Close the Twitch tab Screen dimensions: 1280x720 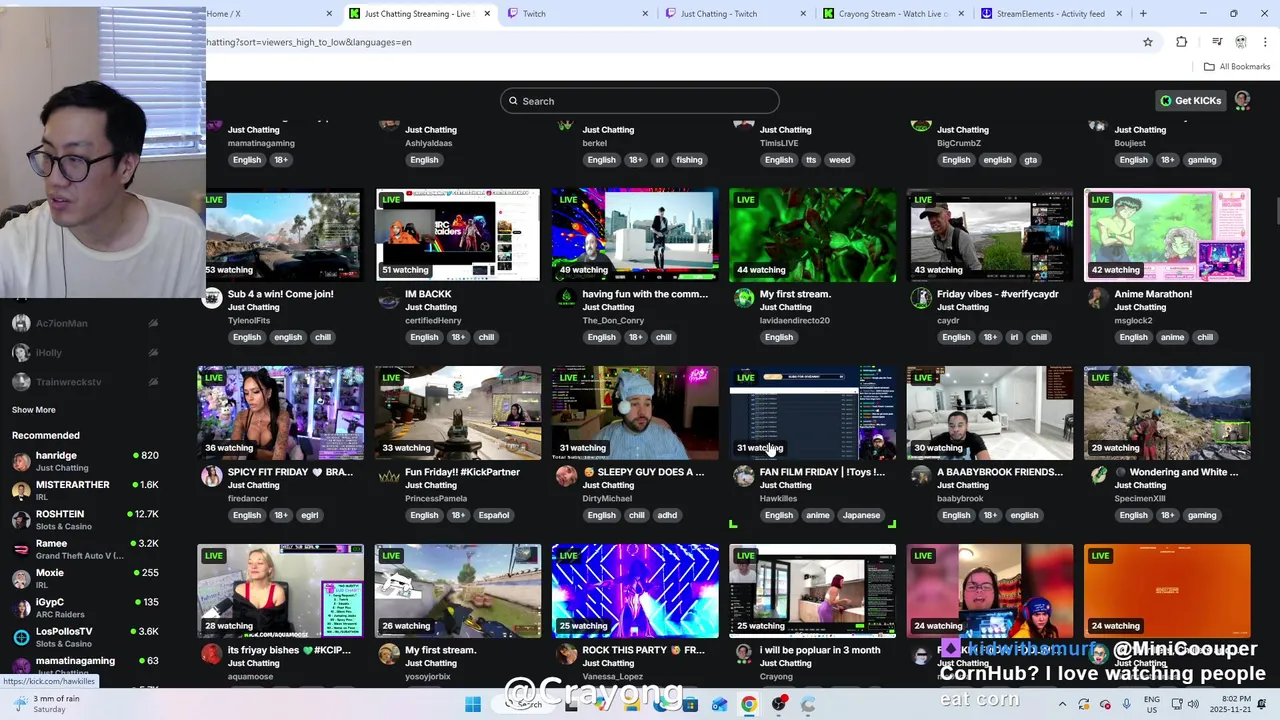click(x=645, y=14)
